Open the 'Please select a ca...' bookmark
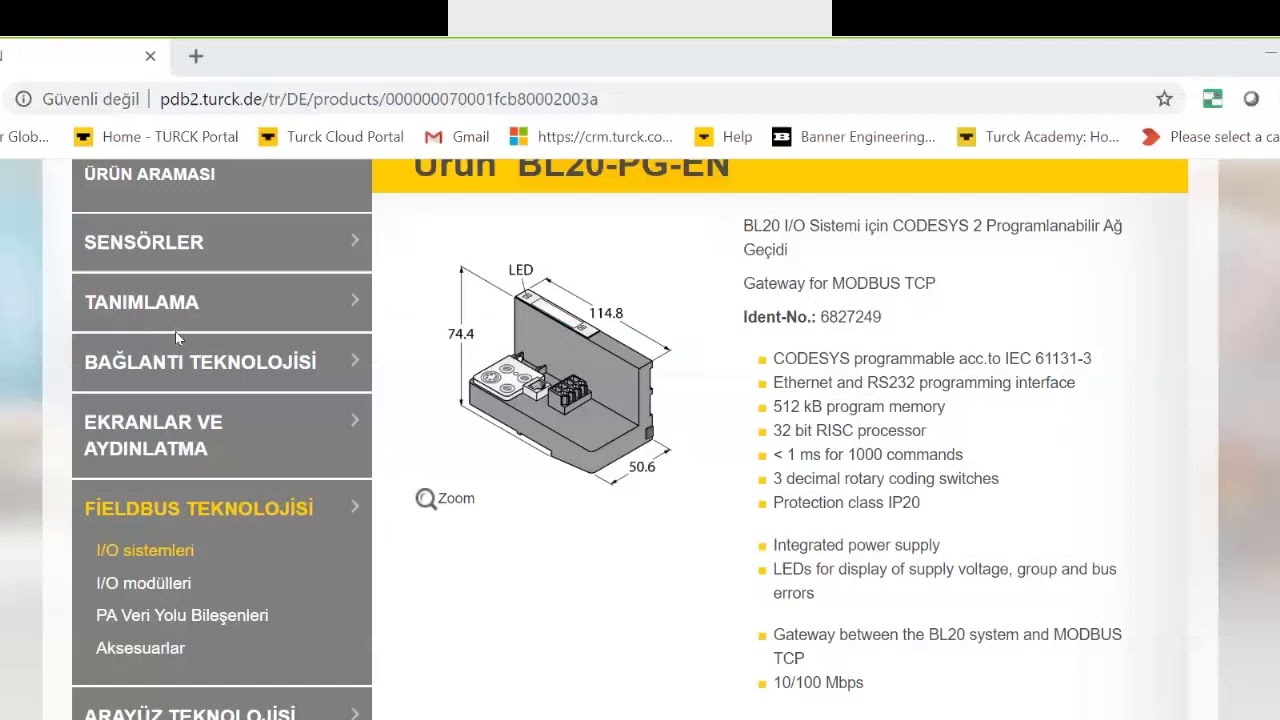Viewport: 1280px width, 720px height. (x=1211, y=137)
